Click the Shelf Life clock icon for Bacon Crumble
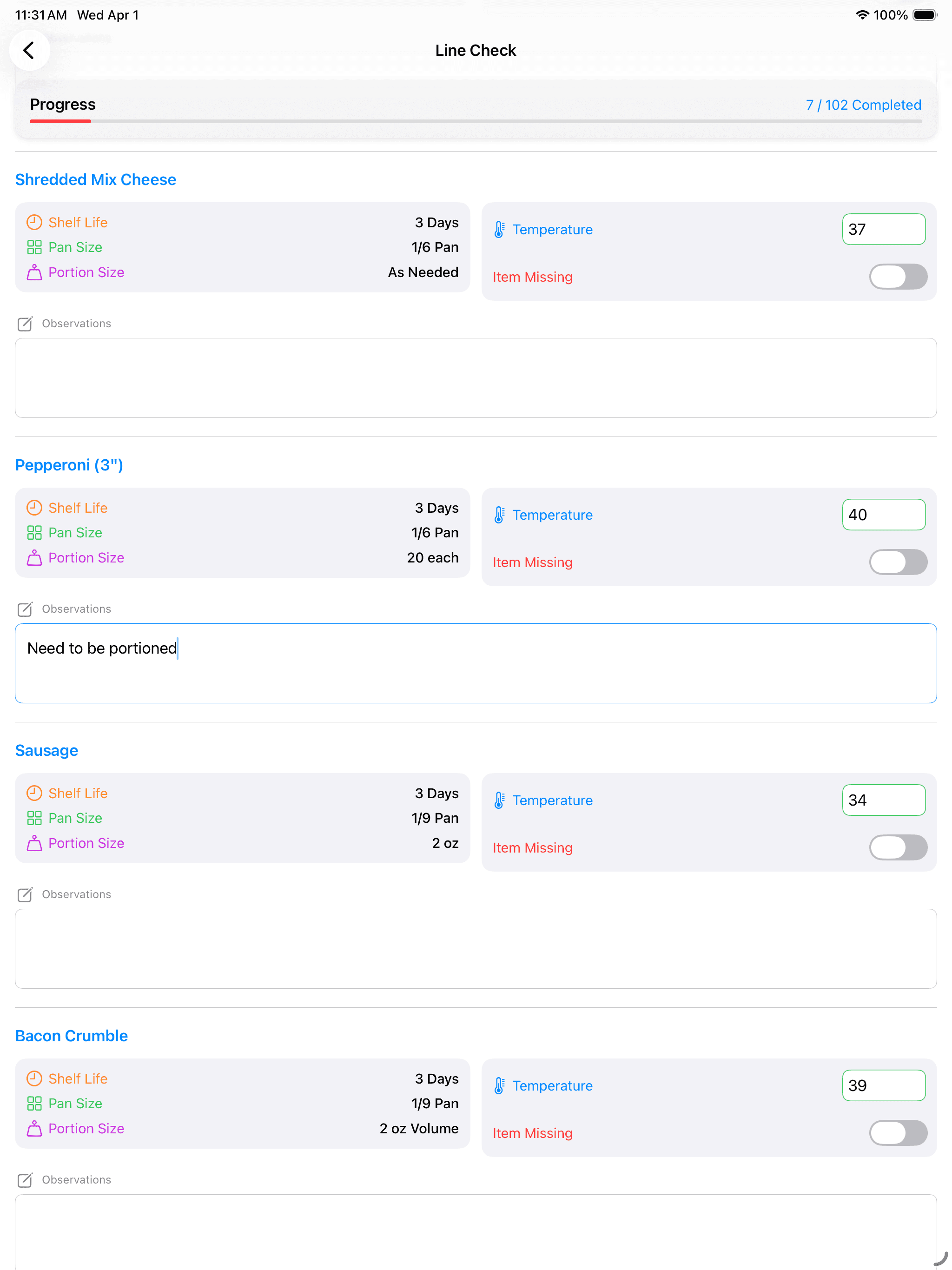The width and height of the screenshot is (952, 1270). (34, 1078)
